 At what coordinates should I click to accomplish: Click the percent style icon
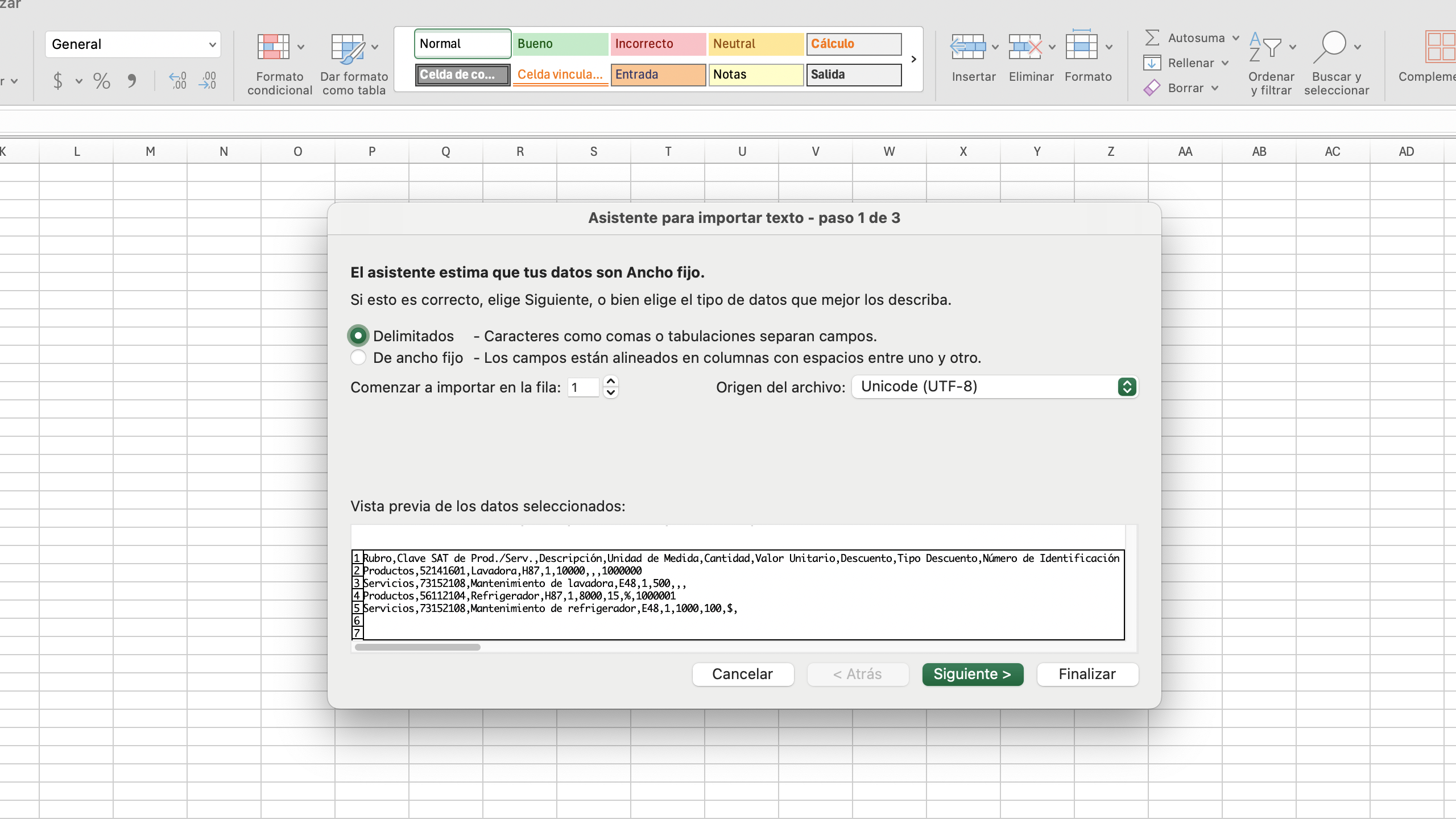pos(102,81)
